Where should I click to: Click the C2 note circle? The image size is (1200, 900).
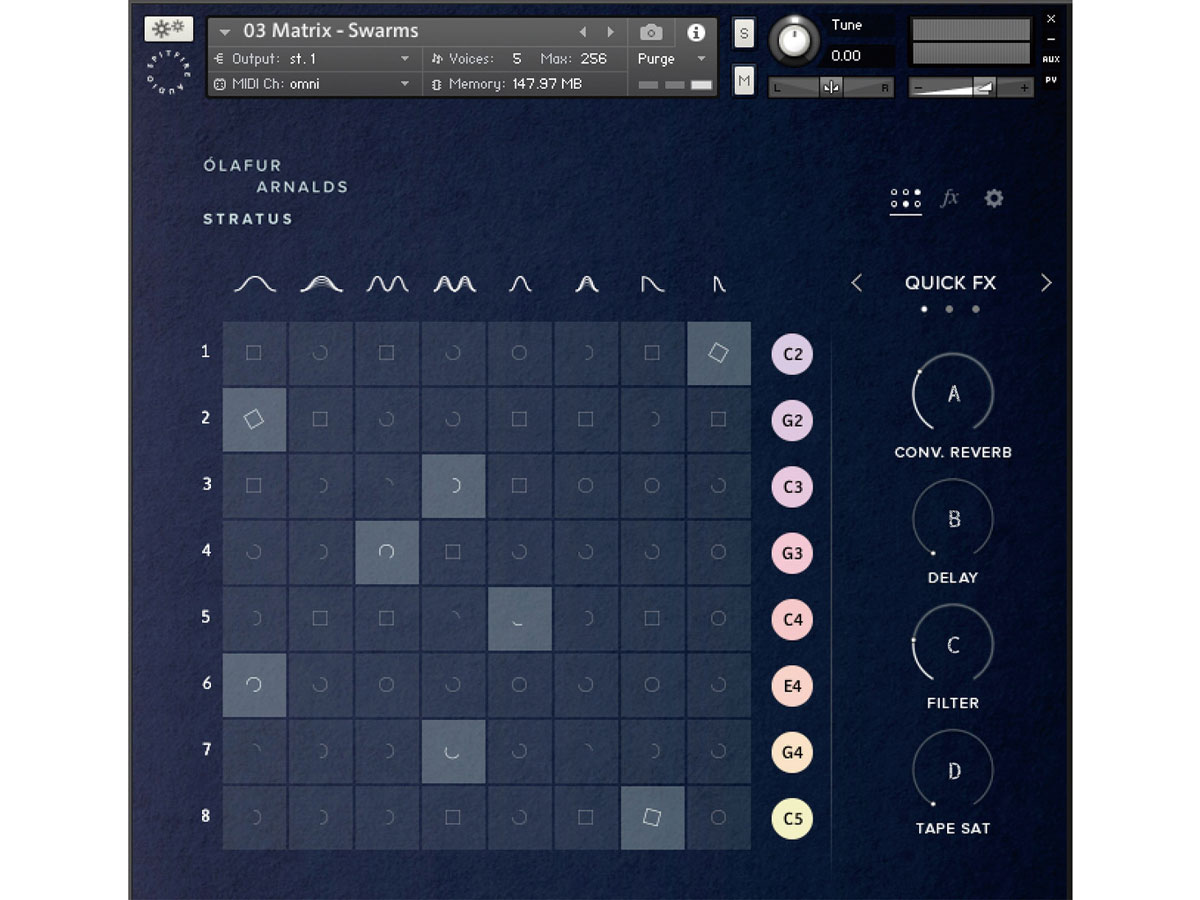(792, 354)
